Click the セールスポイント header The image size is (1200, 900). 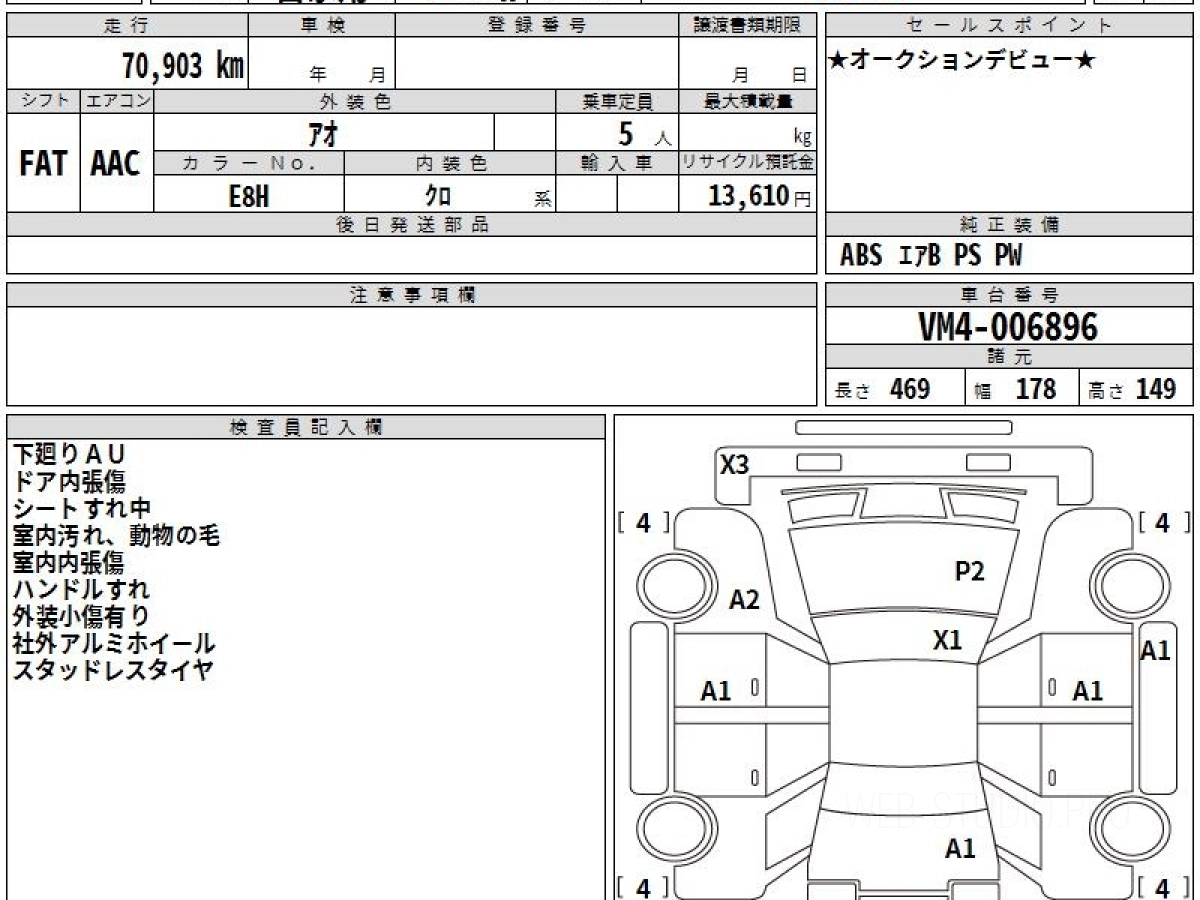[1010, 26]
